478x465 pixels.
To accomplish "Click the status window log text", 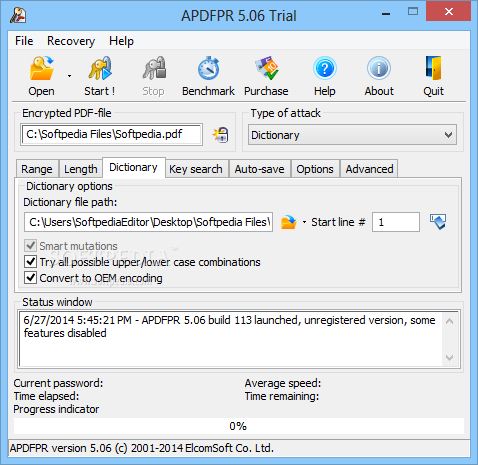I will click(229, 327).
